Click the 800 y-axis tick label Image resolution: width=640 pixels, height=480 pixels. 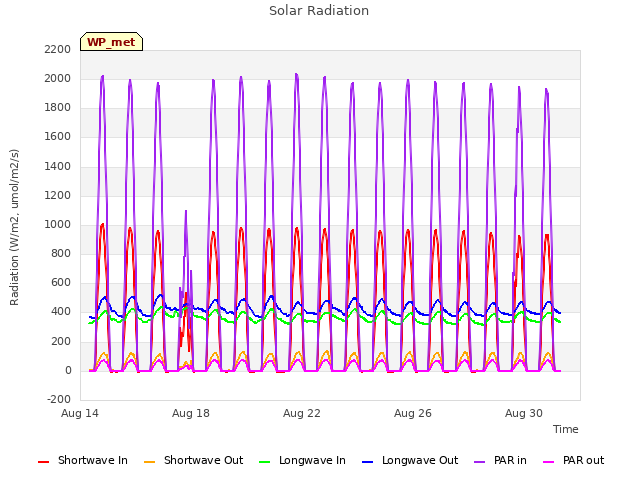61,253
